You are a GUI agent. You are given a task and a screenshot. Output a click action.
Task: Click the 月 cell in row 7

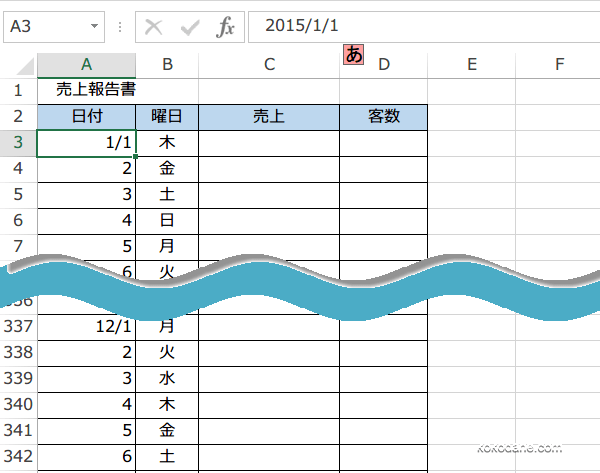click(x=167, y=247)
